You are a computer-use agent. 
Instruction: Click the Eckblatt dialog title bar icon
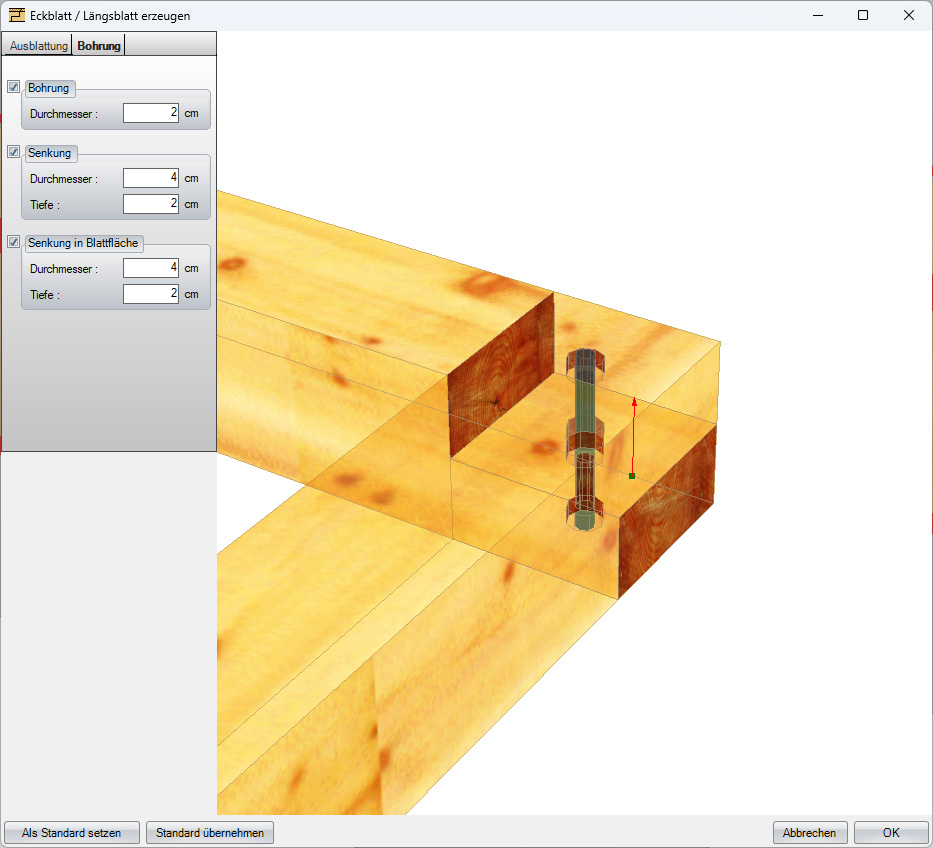(x=16, y=15)
